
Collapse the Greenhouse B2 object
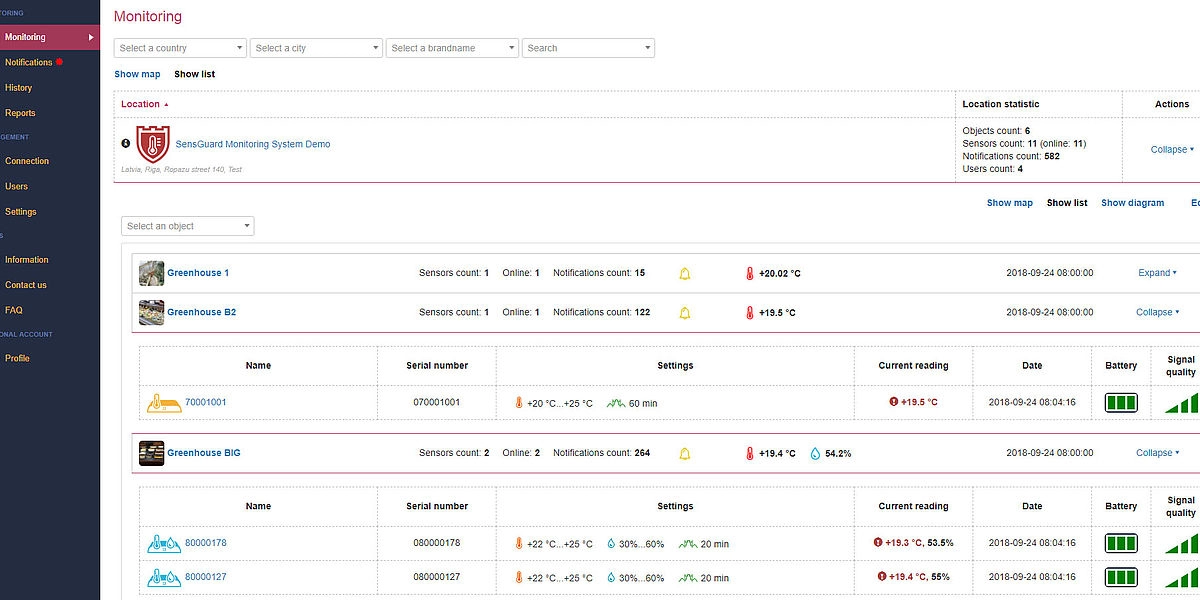point(1157,312)
